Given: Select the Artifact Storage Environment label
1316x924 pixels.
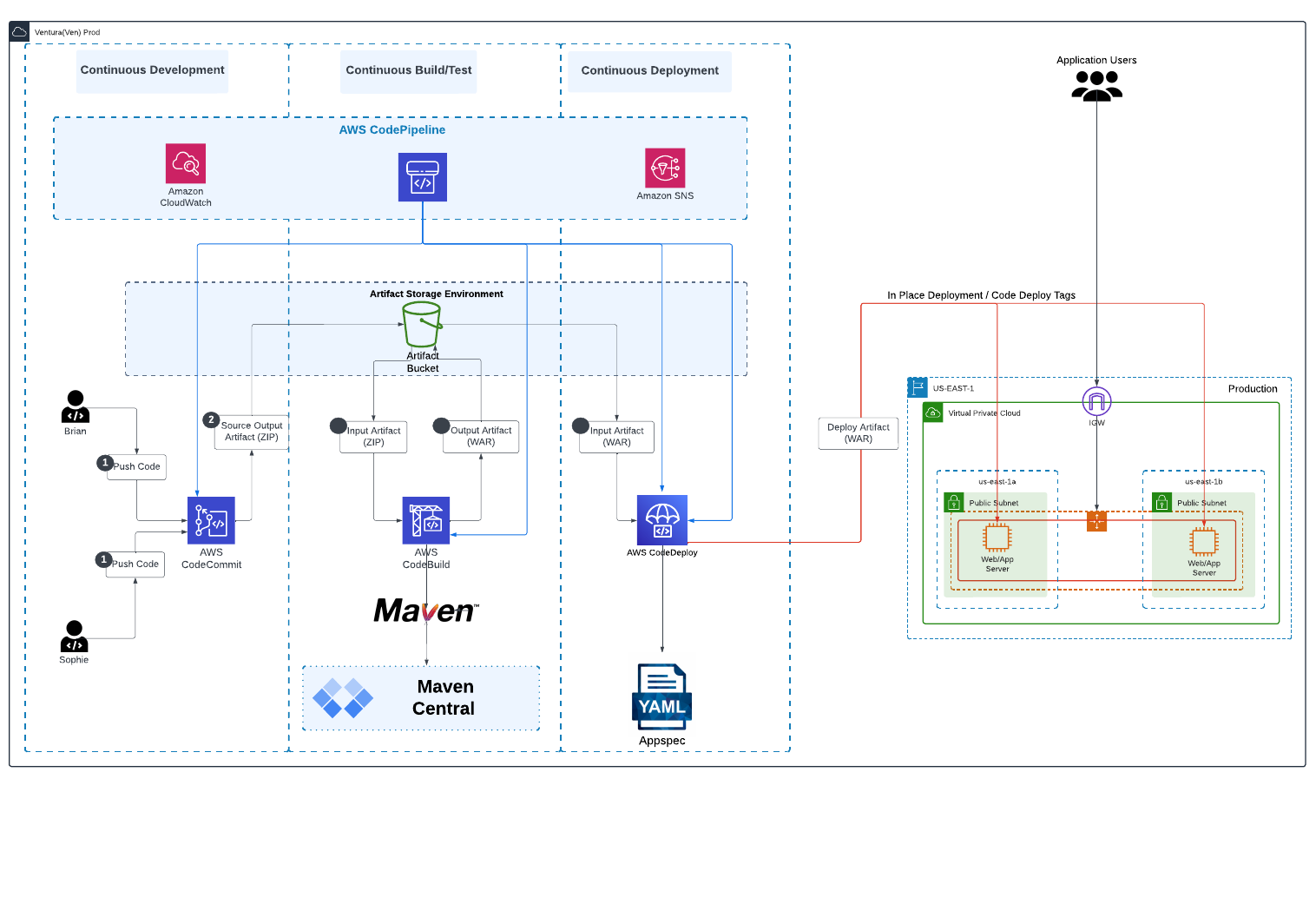Looking at the screenshot, I should 437,294.
